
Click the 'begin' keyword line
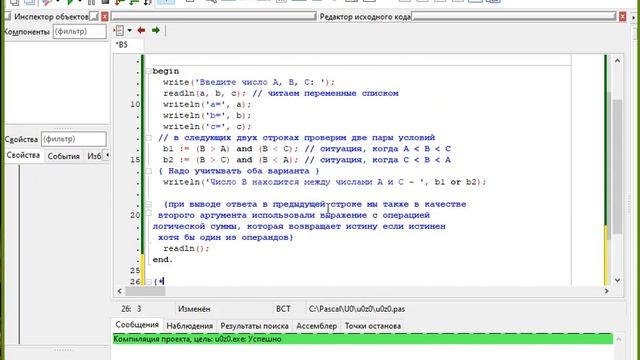[x=166, y=71]
